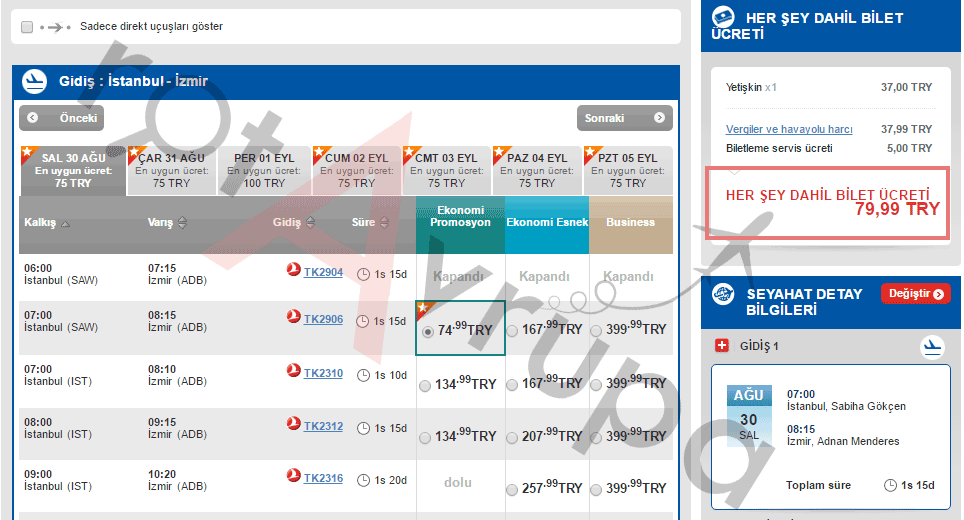964x520 pixels.
Task: Choose 167.99 TRY Ekonomi Esnek for TK2310
Action: point(512,384)
